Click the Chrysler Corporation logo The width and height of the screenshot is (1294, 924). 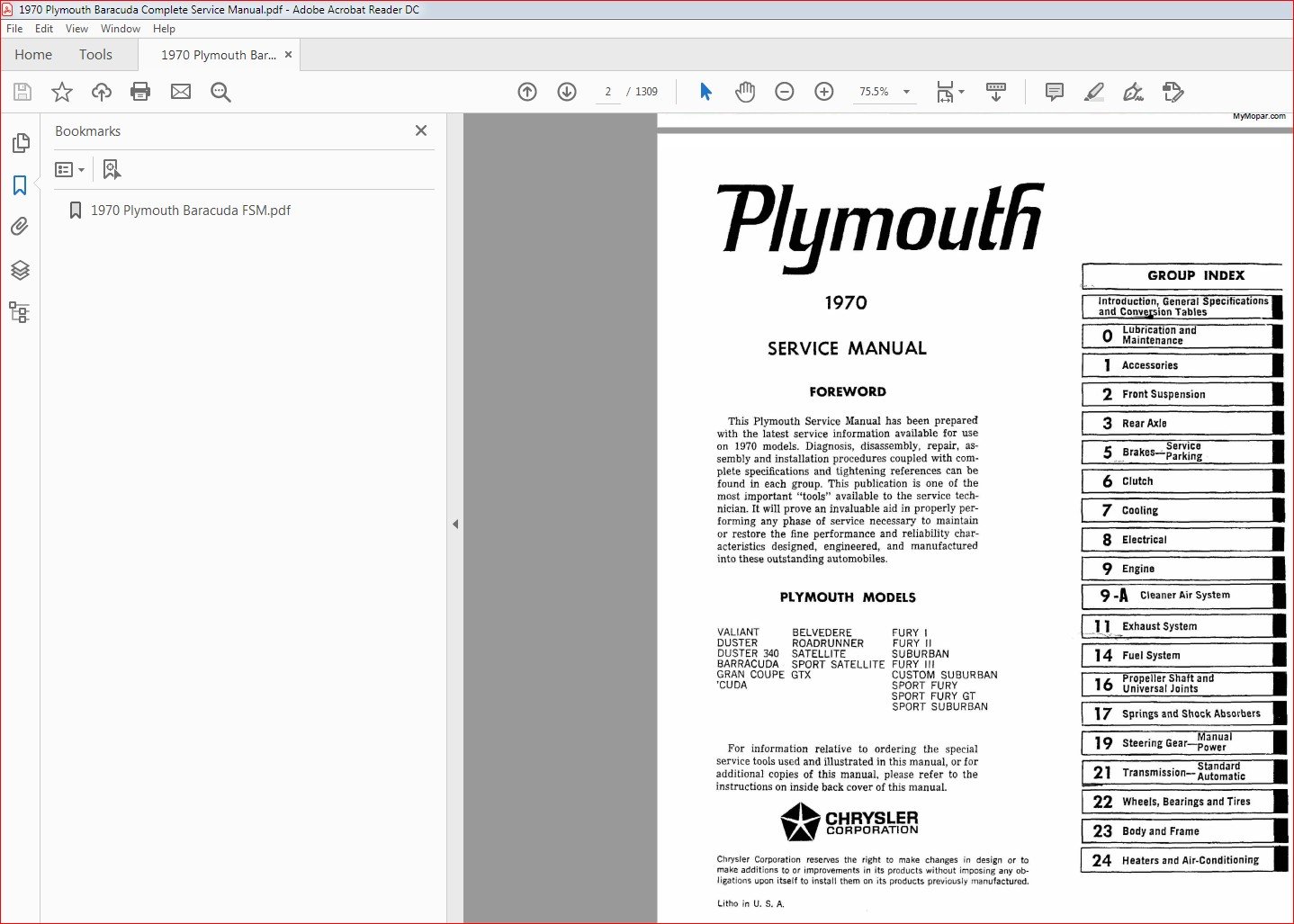[x=849, y=821]
